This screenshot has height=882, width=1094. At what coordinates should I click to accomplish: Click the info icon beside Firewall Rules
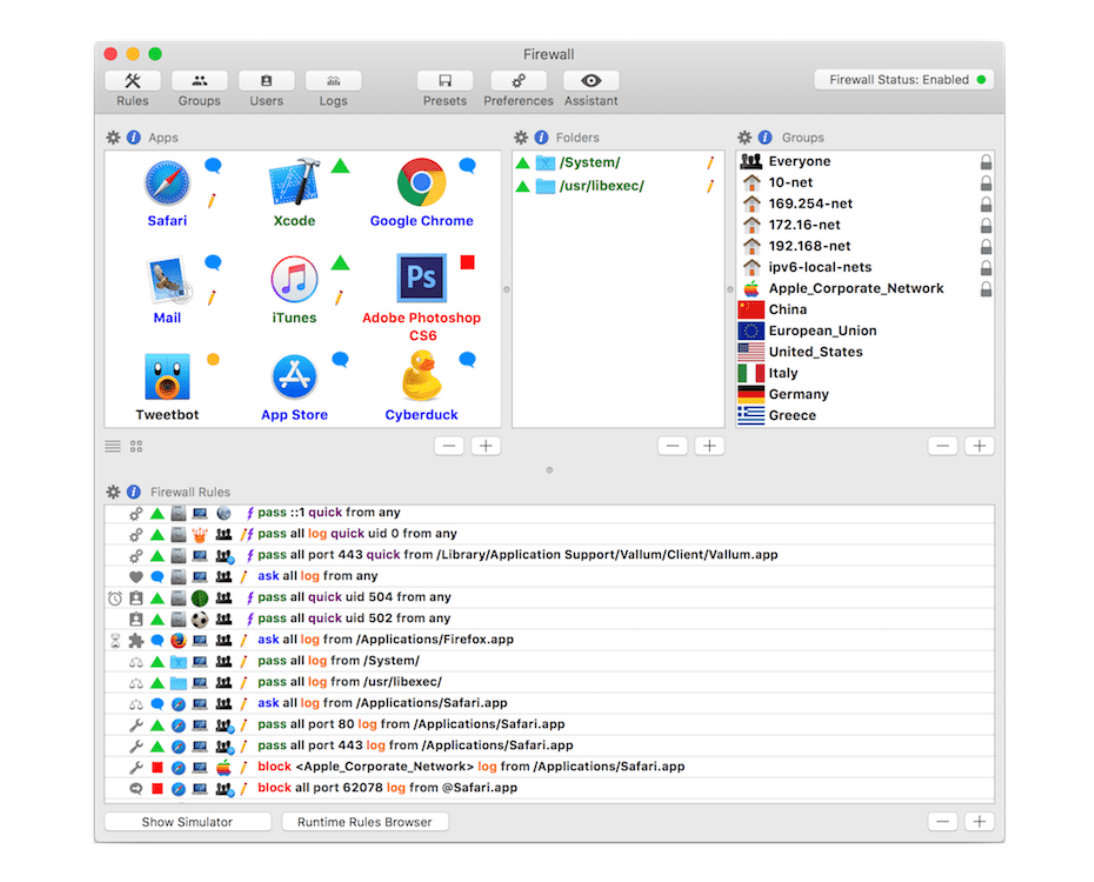133,492
